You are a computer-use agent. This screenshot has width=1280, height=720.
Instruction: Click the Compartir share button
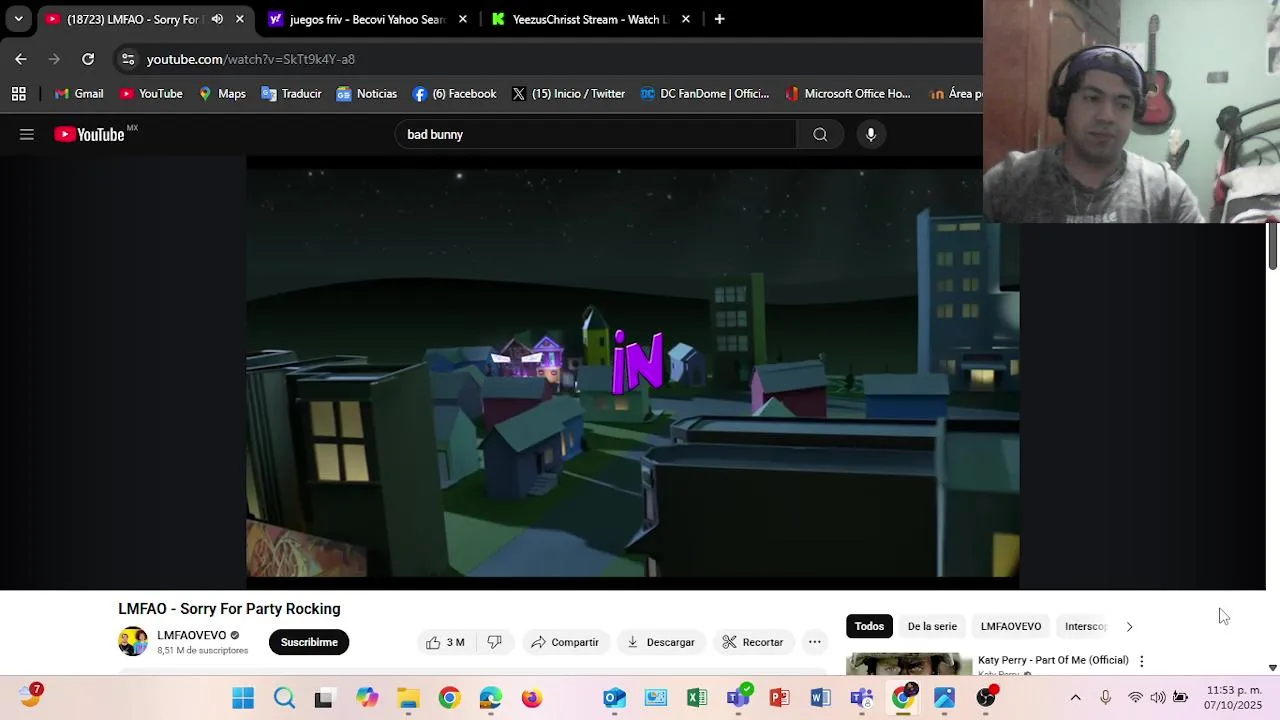[565, 642]
